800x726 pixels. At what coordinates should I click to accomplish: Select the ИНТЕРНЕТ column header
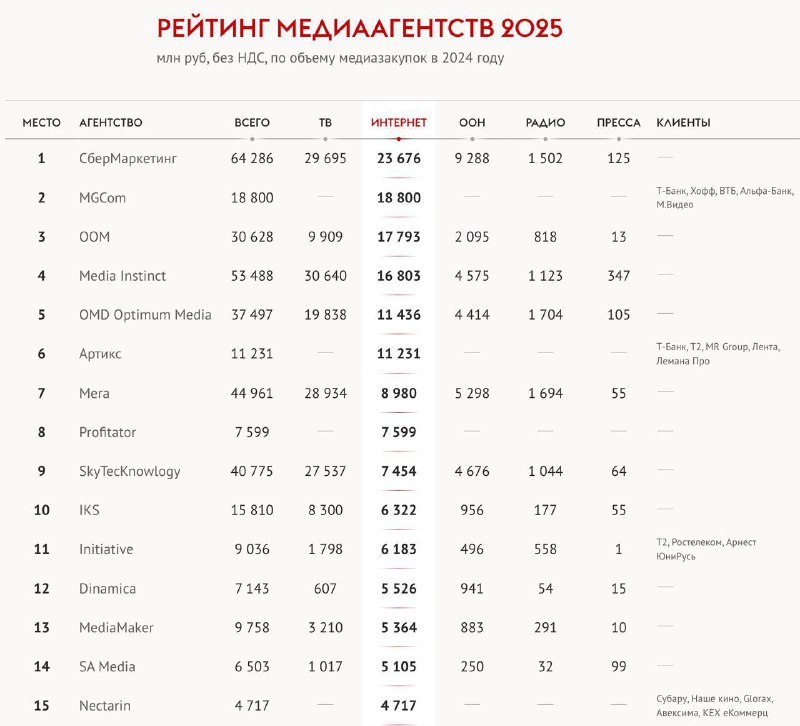(398, 122)
